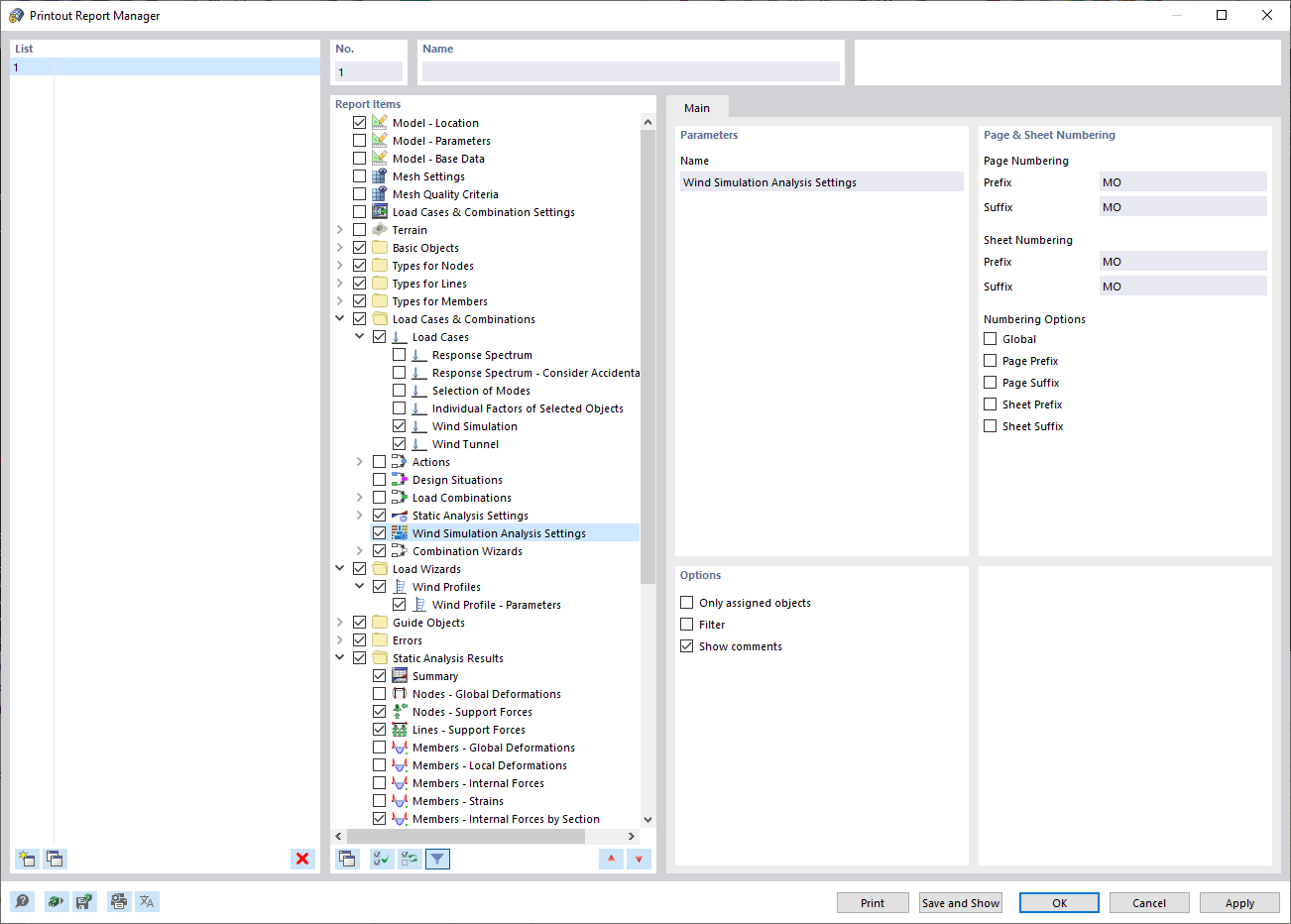Enable Global numbering option
Image resolution: width=1291 pixels, height=924 pixels.
point(990,338)
